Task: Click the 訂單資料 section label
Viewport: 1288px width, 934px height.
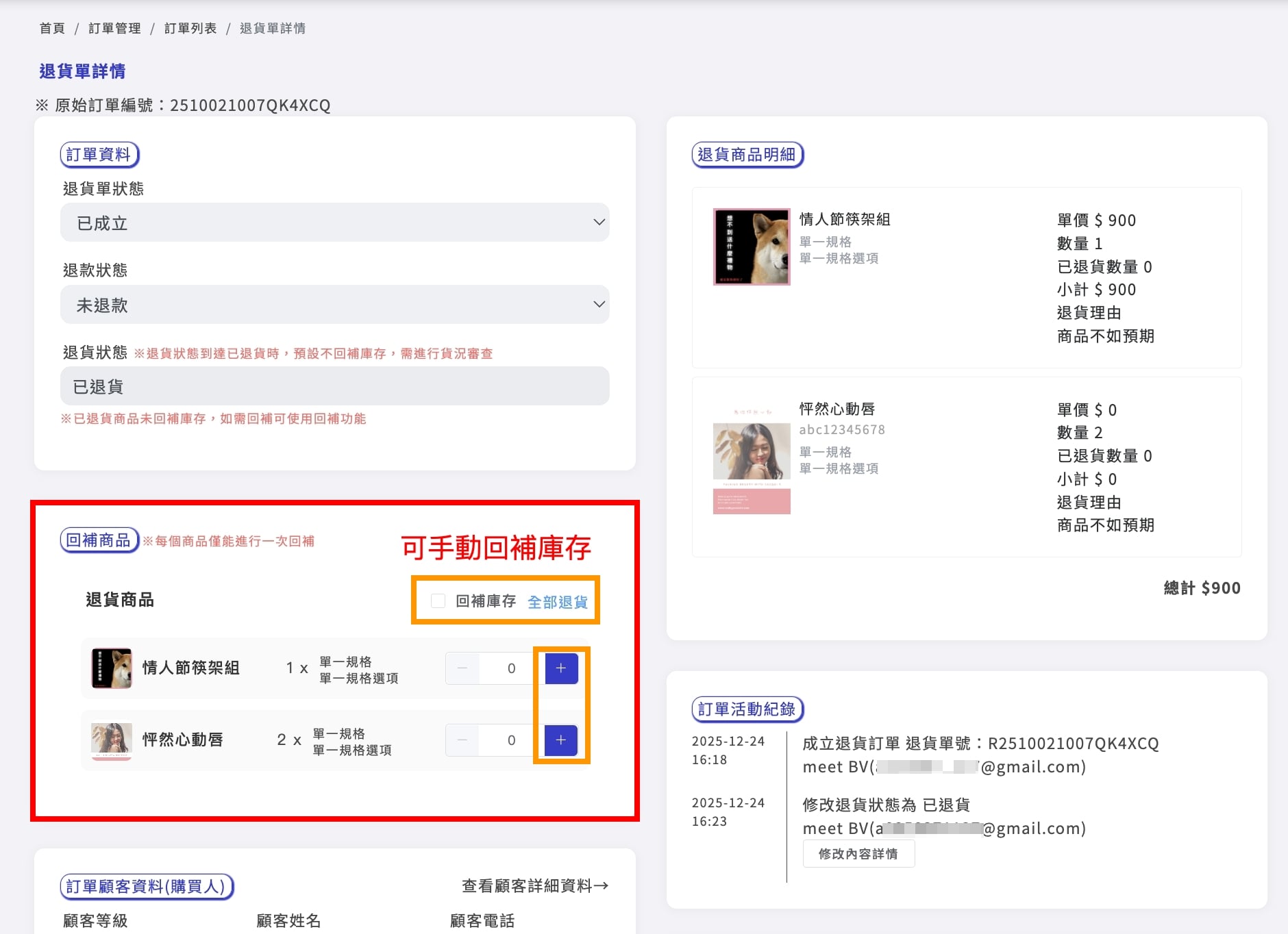Action: pos(99,155)
